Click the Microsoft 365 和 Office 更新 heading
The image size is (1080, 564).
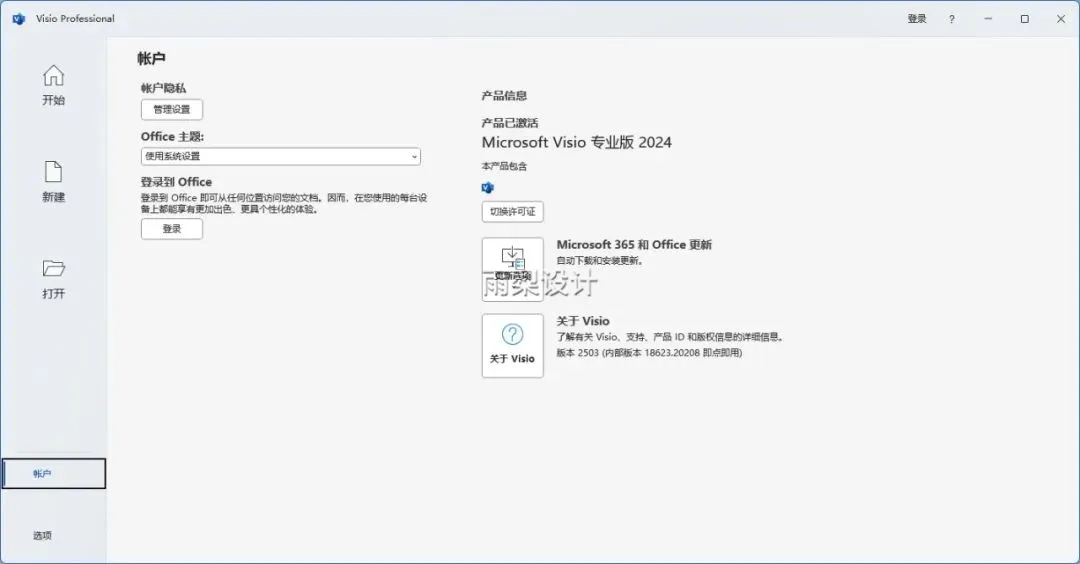(634, 244)
